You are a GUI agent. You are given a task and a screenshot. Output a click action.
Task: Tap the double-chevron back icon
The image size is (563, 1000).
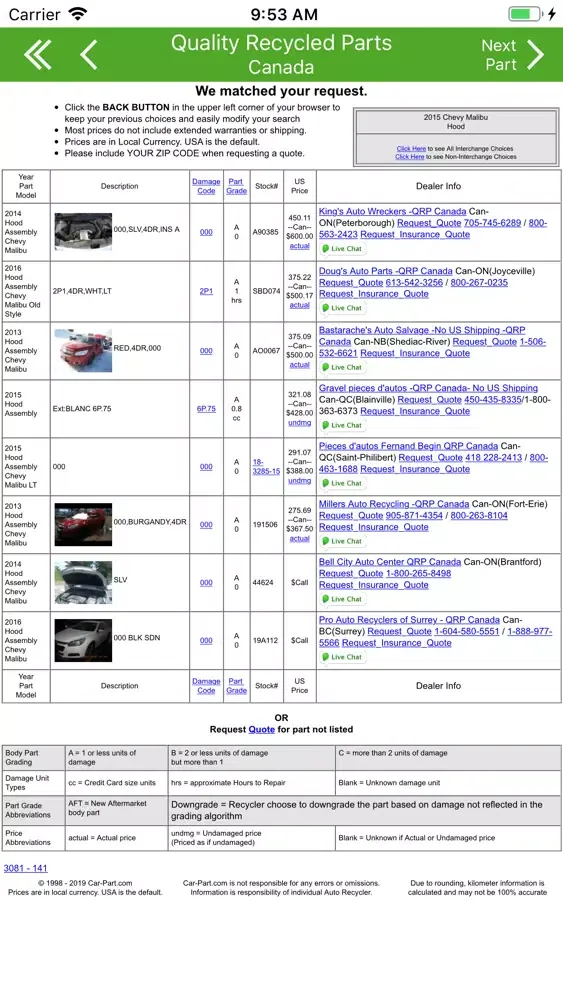pyautogui.click(x=38, y=55)
